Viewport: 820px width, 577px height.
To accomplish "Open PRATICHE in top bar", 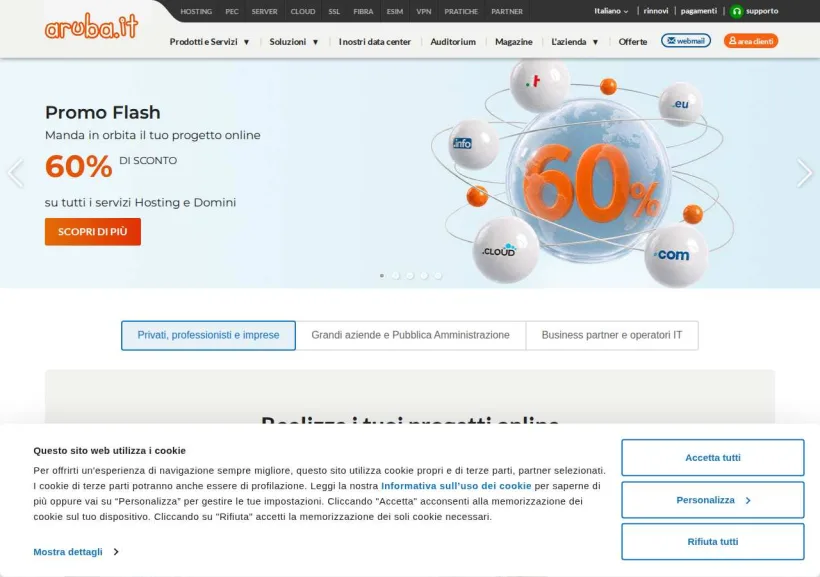I will coord(461,12).
